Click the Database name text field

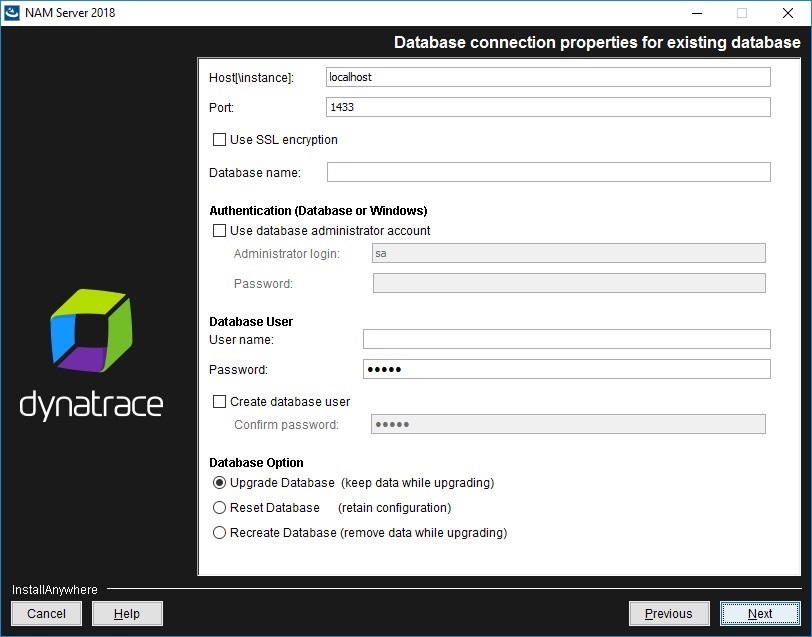coord(548,172)
